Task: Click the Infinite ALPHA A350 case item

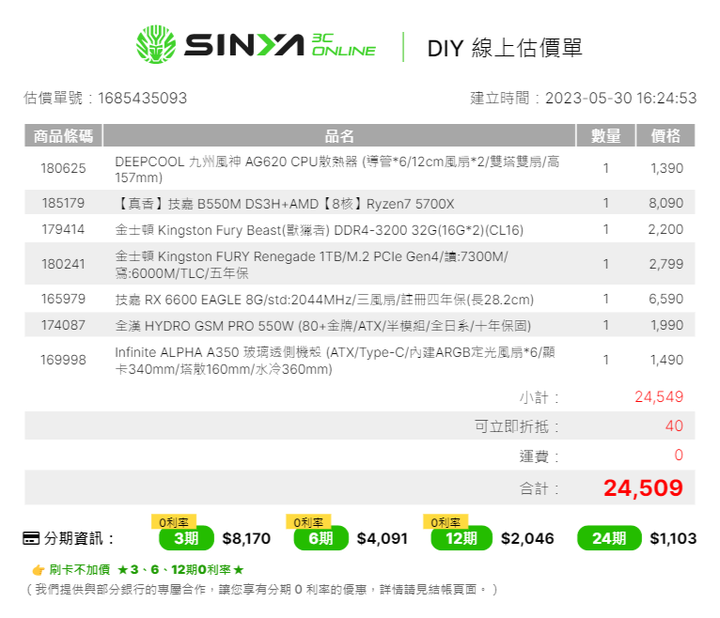Action: [x=335, y=360]
